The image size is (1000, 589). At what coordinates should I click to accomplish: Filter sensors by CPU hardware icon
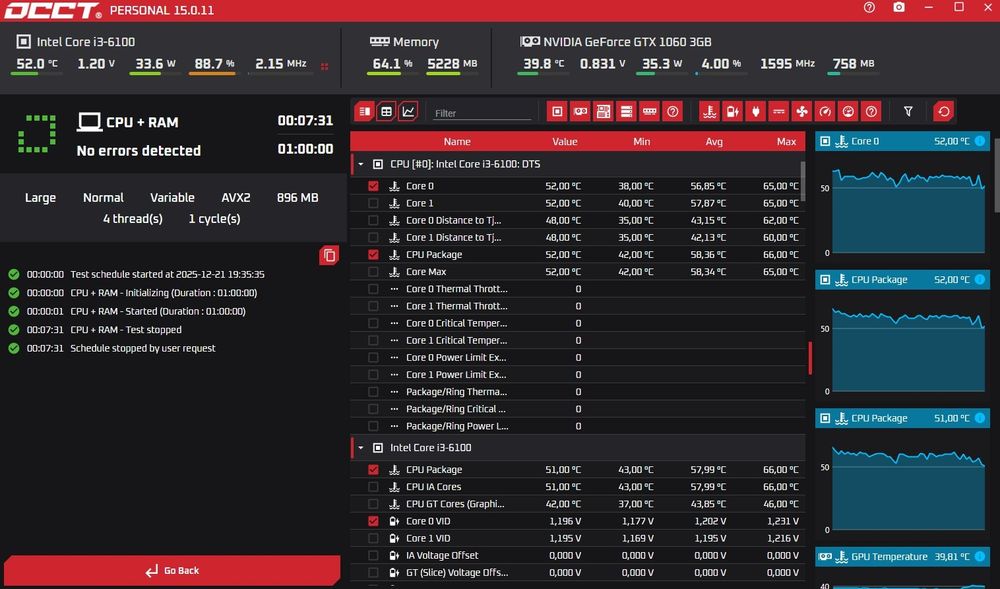pos(557,112)
